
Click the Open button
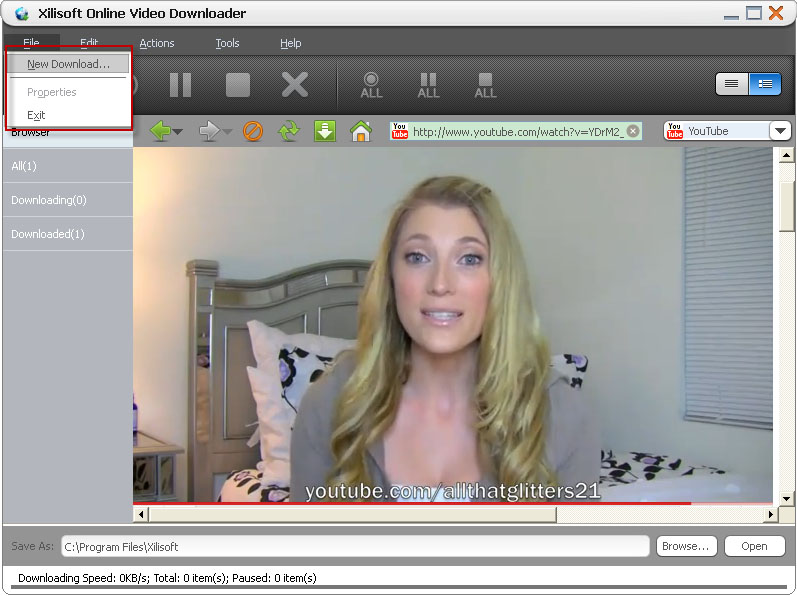[754, 546]
